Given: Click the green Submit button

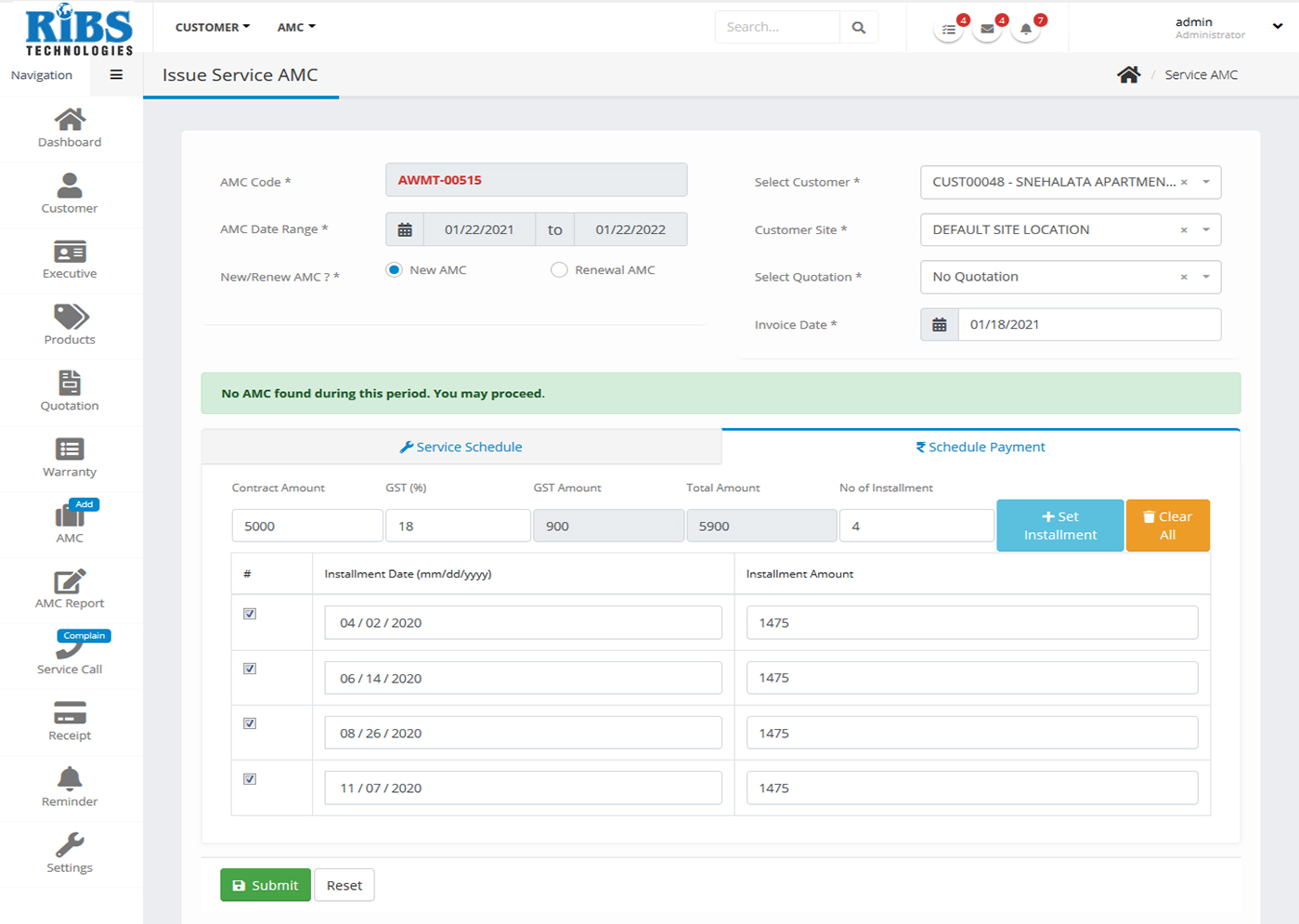Looking at the screenshot, I should tap(265, 885).
